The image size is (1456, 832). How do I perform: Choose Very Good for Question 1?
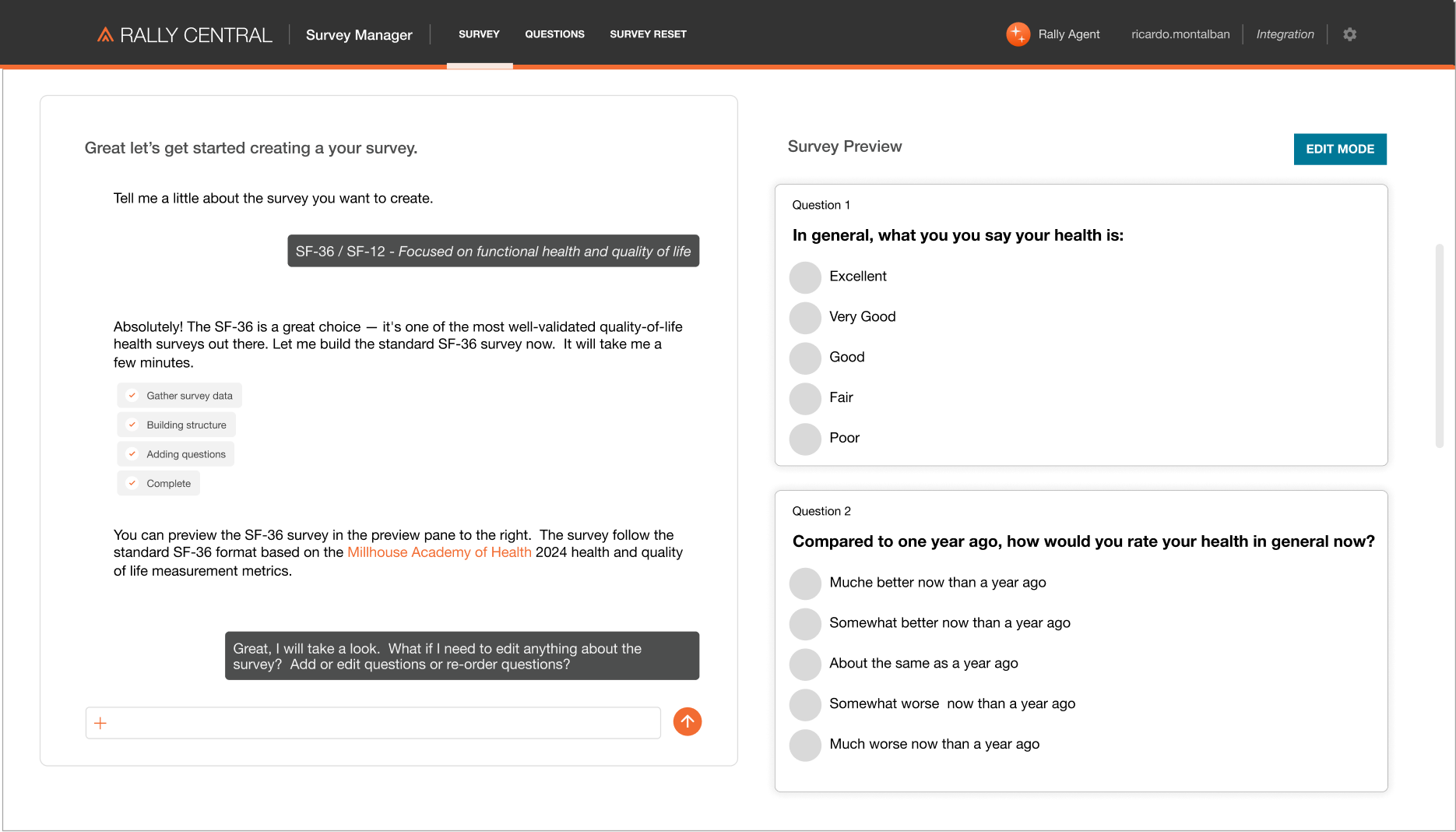tap(805, 318)
